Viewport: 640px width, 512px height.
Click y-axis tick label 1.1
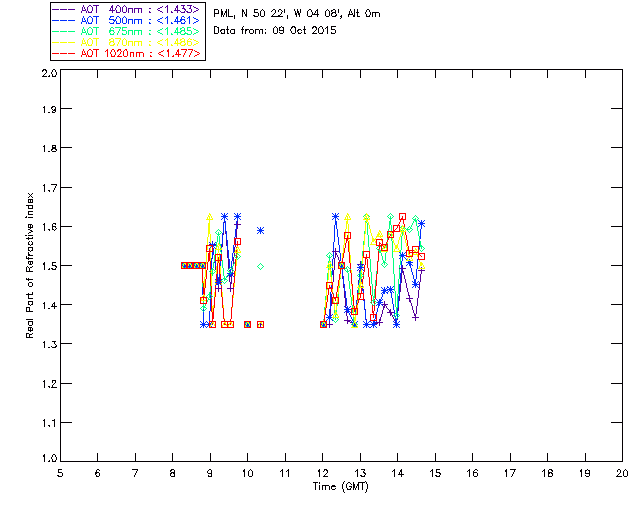(49, 423)
